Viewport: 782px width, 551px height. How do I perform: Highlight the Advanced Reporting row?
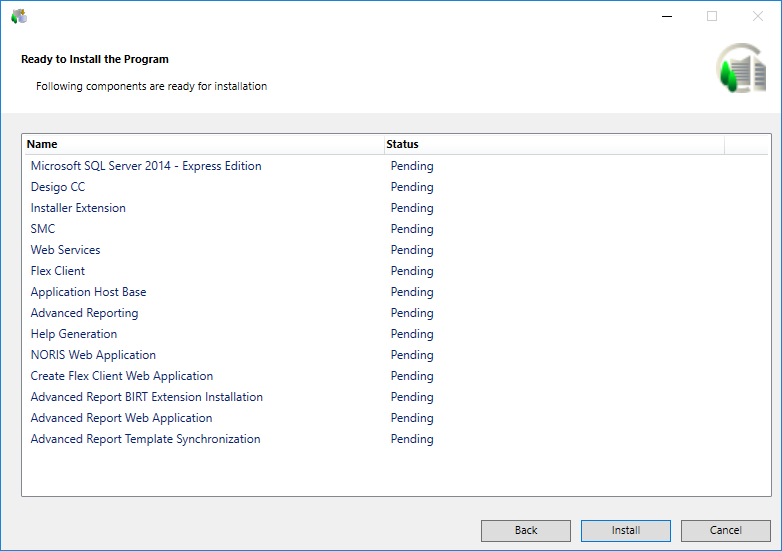(x=84, y=313)
